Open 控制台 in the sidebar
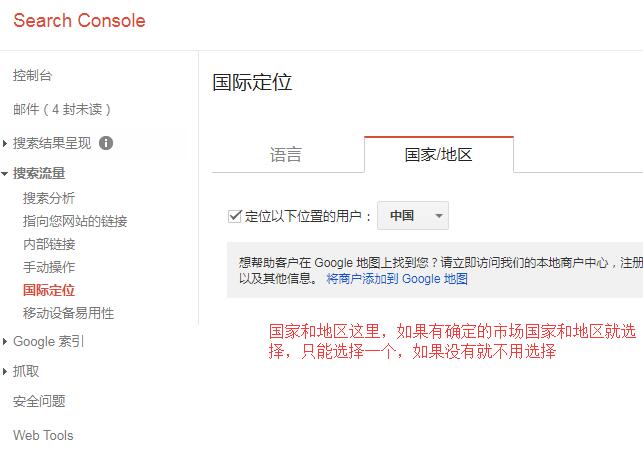Image resolution: width=643 pixels, height=454 pixels. pos(32,75)
